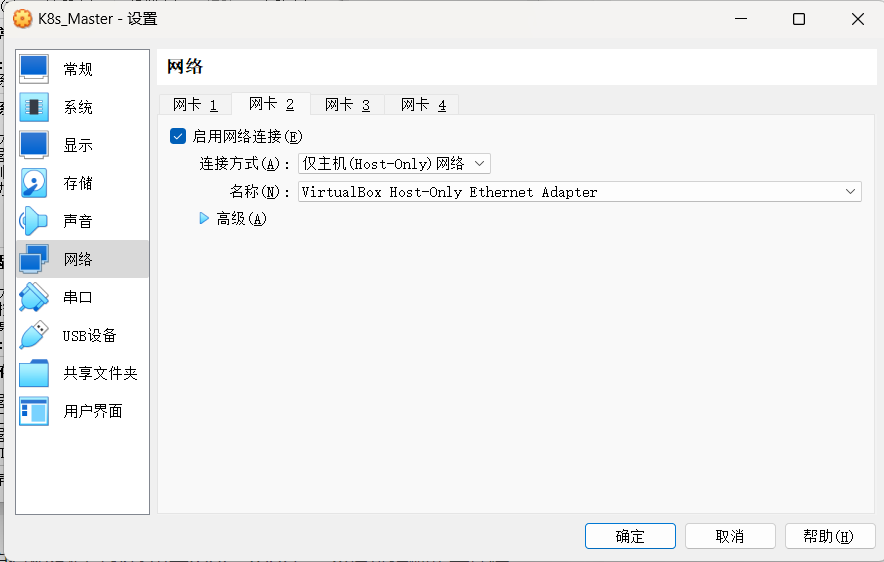The width and height of the screenshot is (884, 562).
Task: Switch to the 网卡 4 tab
Action: pyautogui.click(x=423, y=105)
